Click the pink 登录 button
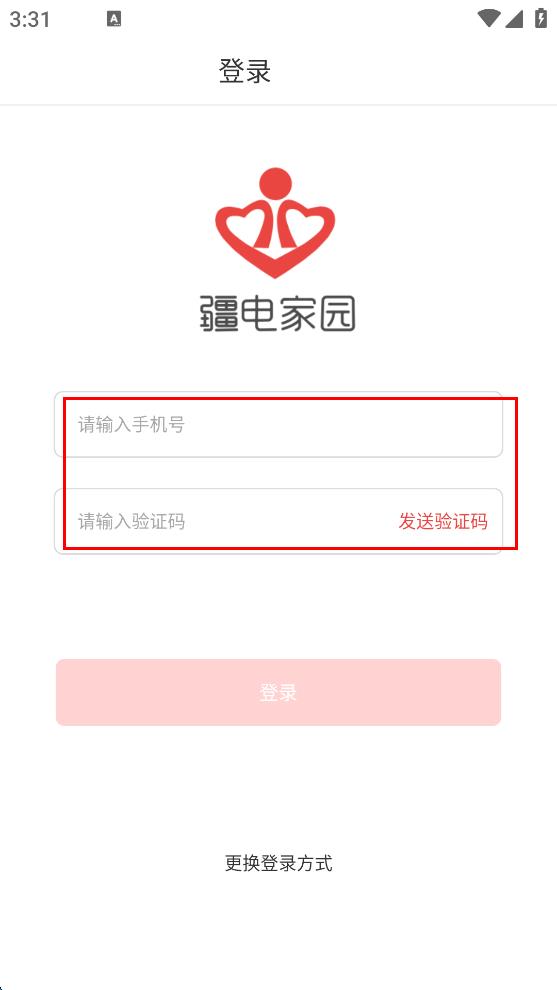 (278, 693)
